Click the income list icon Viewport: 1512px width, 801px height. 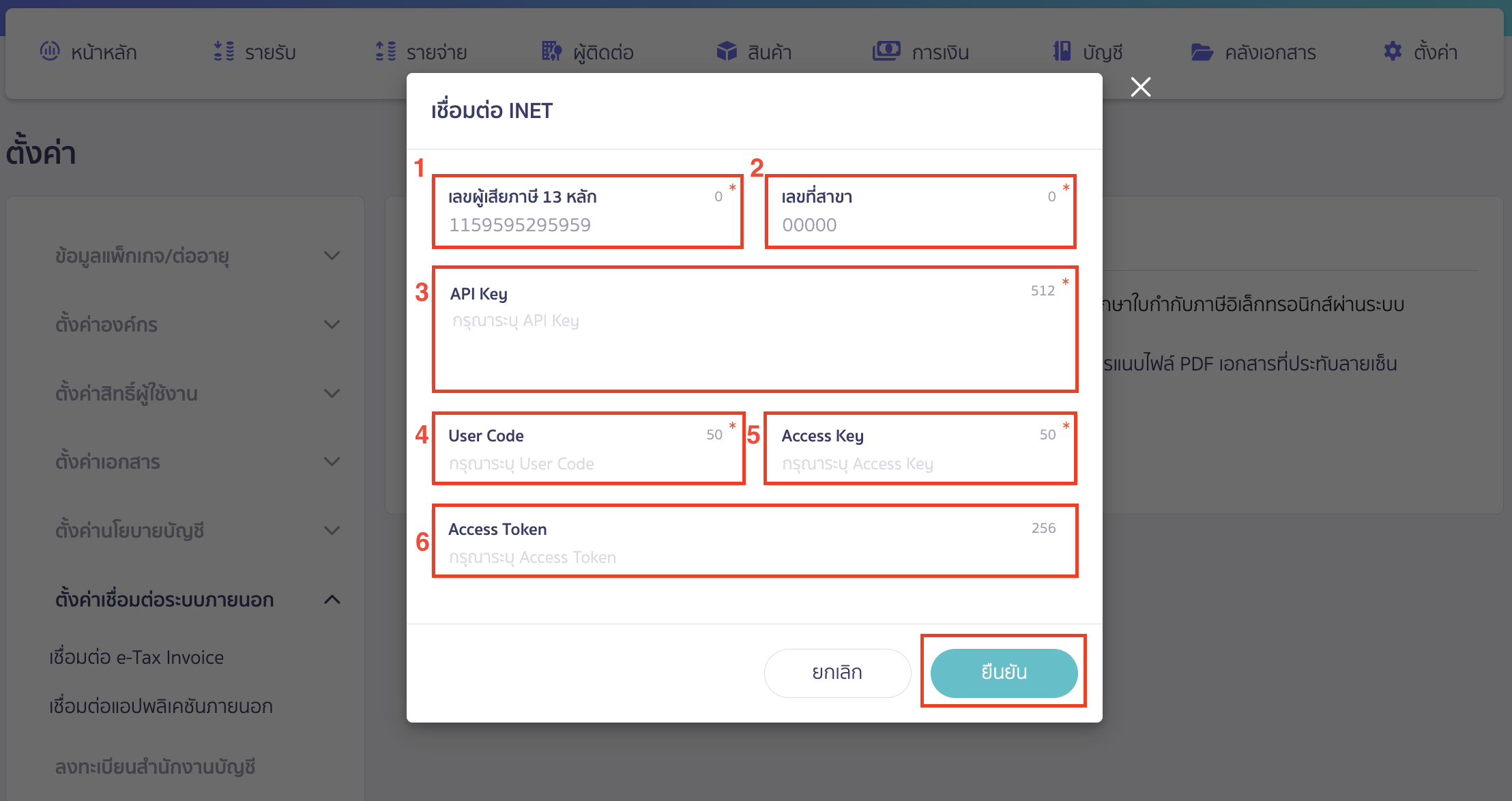point(224,51)
